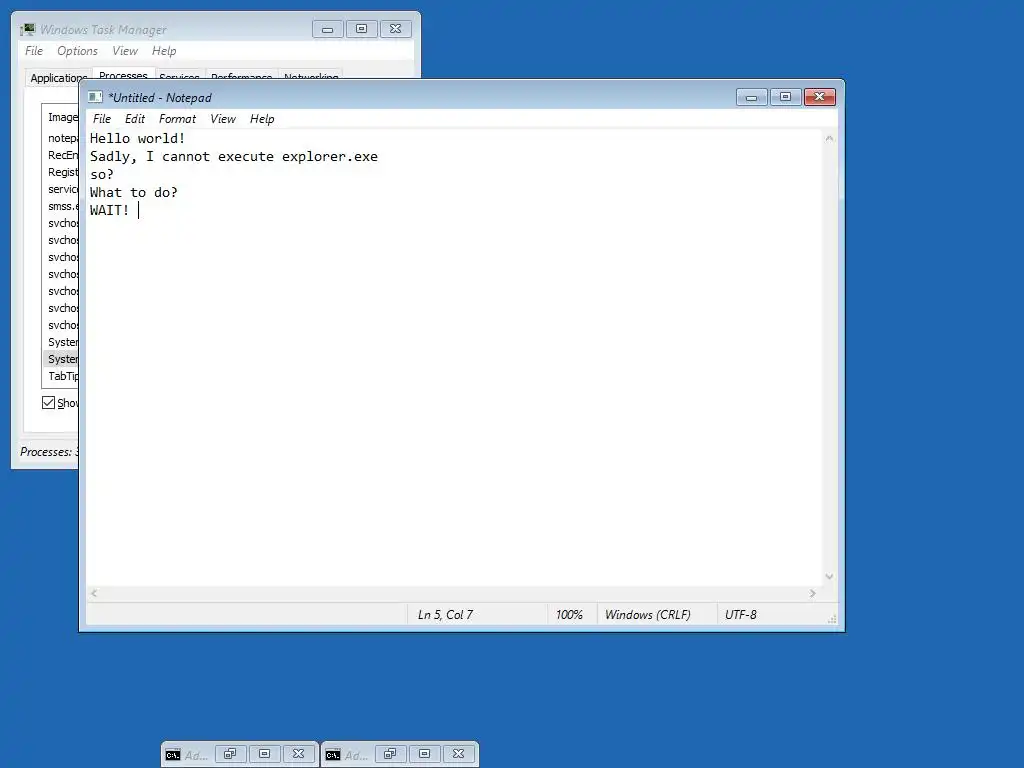Click the 'What to do?' line

click(133, 193)
